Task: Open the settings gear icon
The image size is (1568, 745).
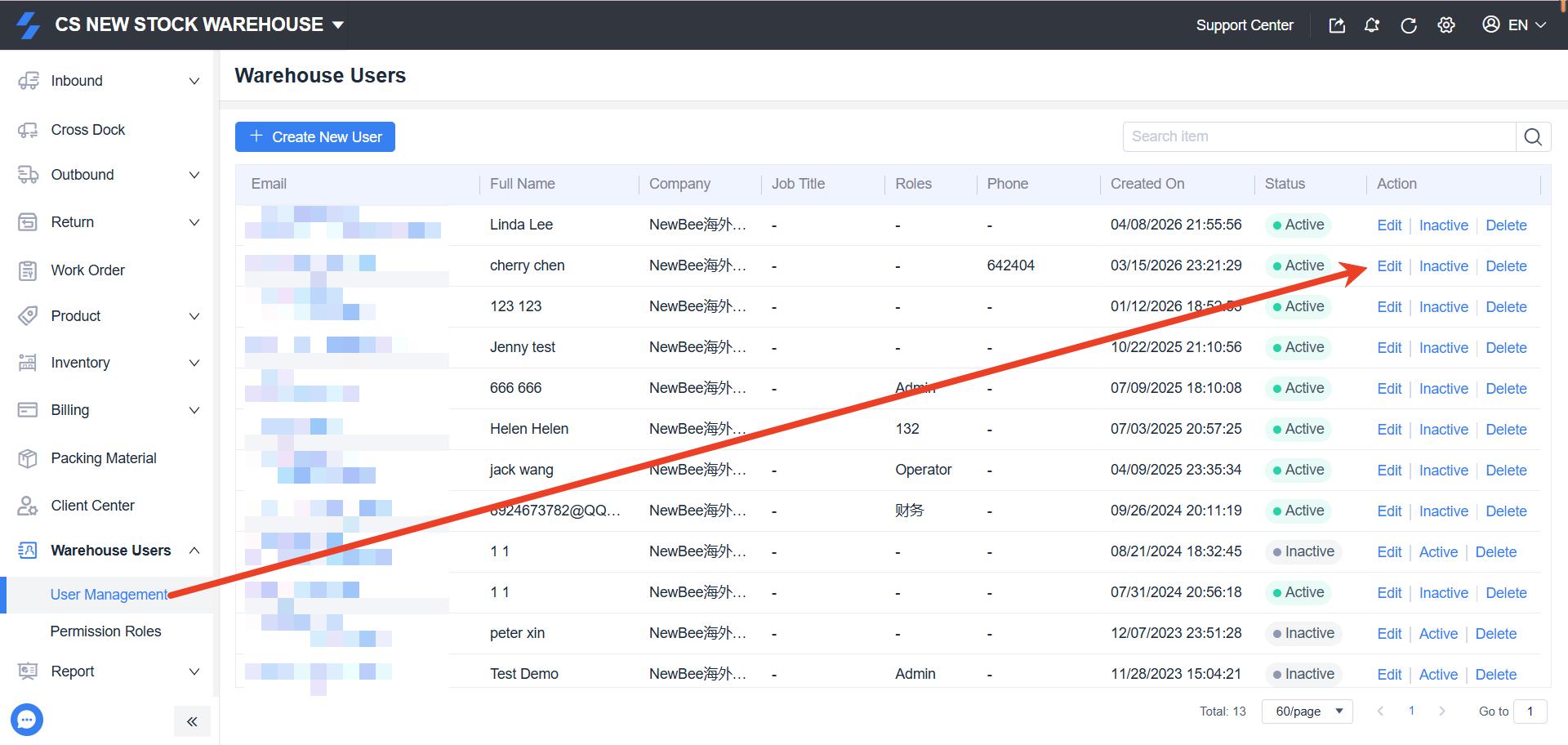Action: [1446, 25]
